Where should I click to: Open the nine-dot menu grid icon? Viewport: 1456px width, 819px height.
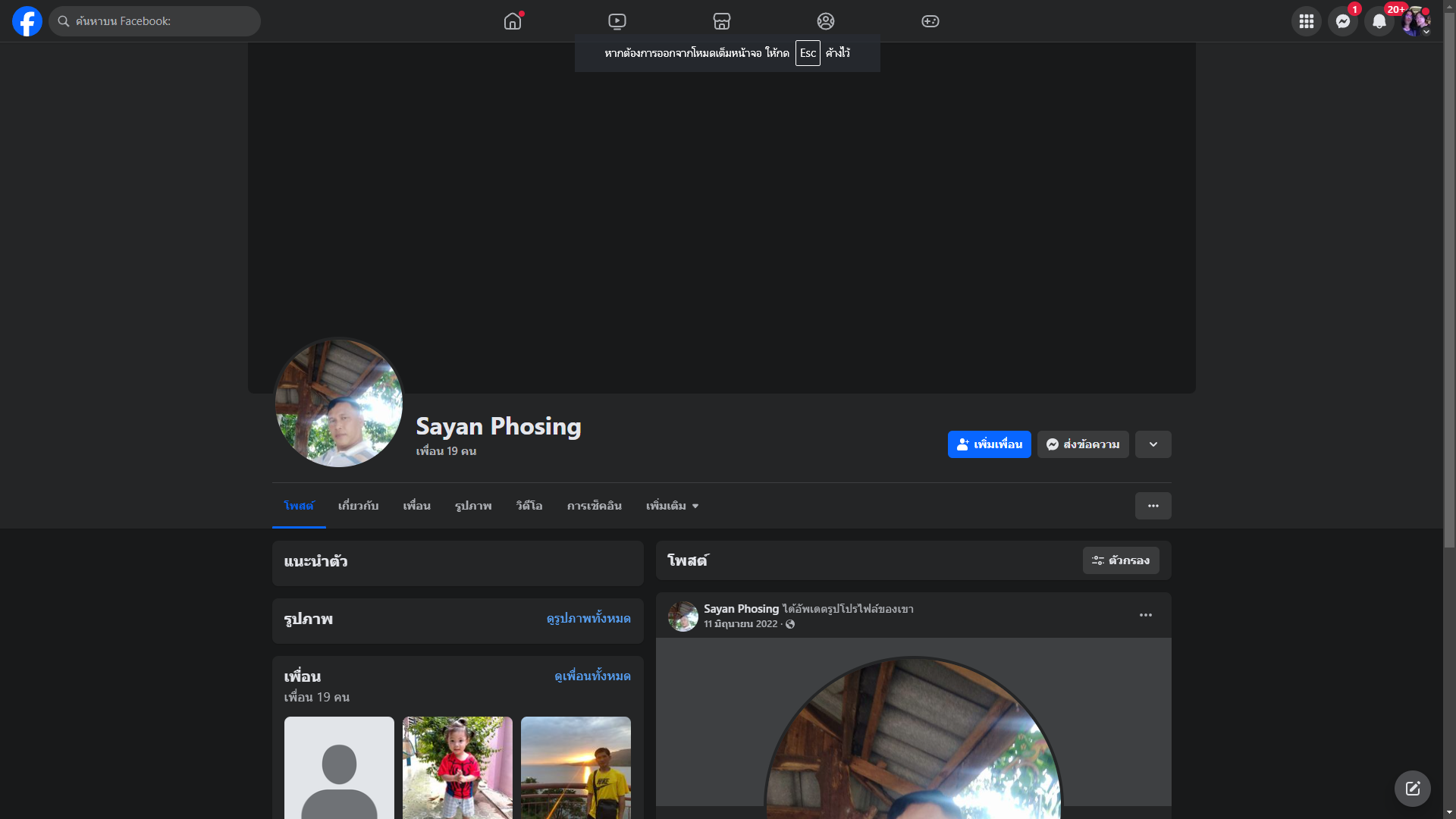click(1306, 21)
